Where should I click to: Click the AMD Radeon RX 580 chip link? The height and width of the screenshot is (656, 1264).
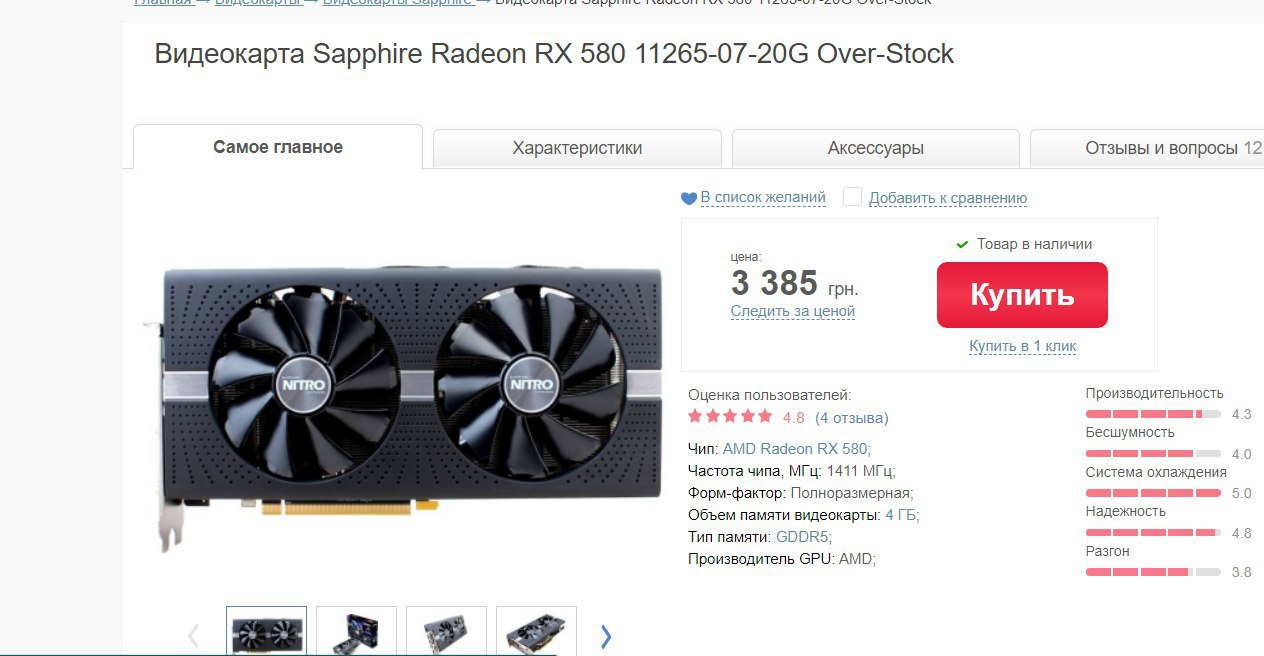tap(796, 449)
